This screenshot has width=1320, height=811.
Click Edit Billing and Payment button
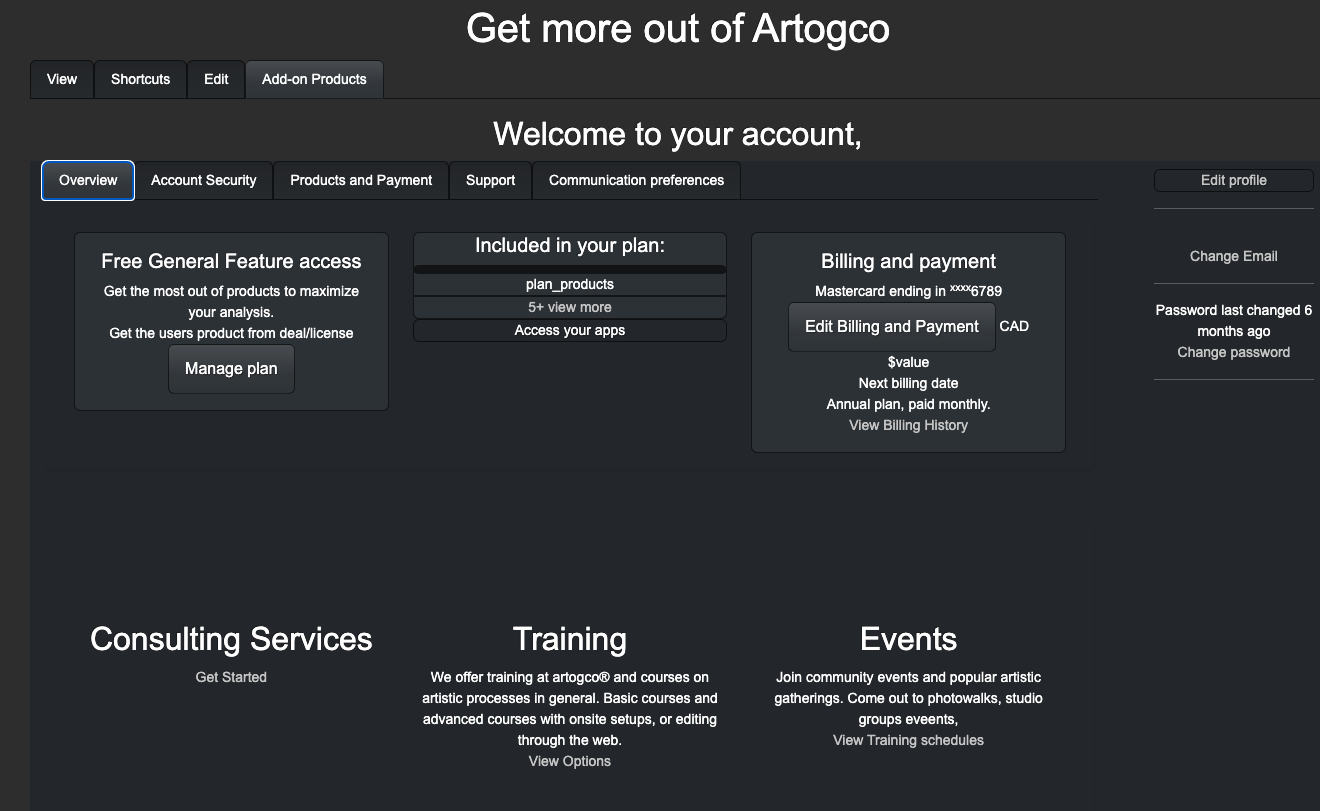(892, 327)
